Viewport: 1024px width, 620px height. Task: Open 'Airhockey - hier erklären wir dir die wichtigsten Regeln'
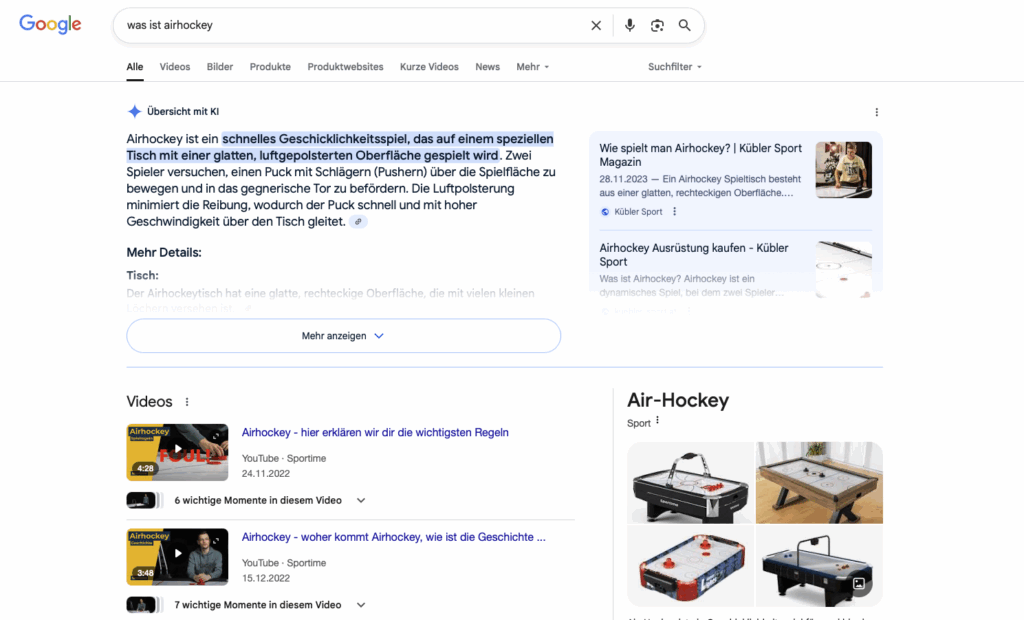coord(375,432)
